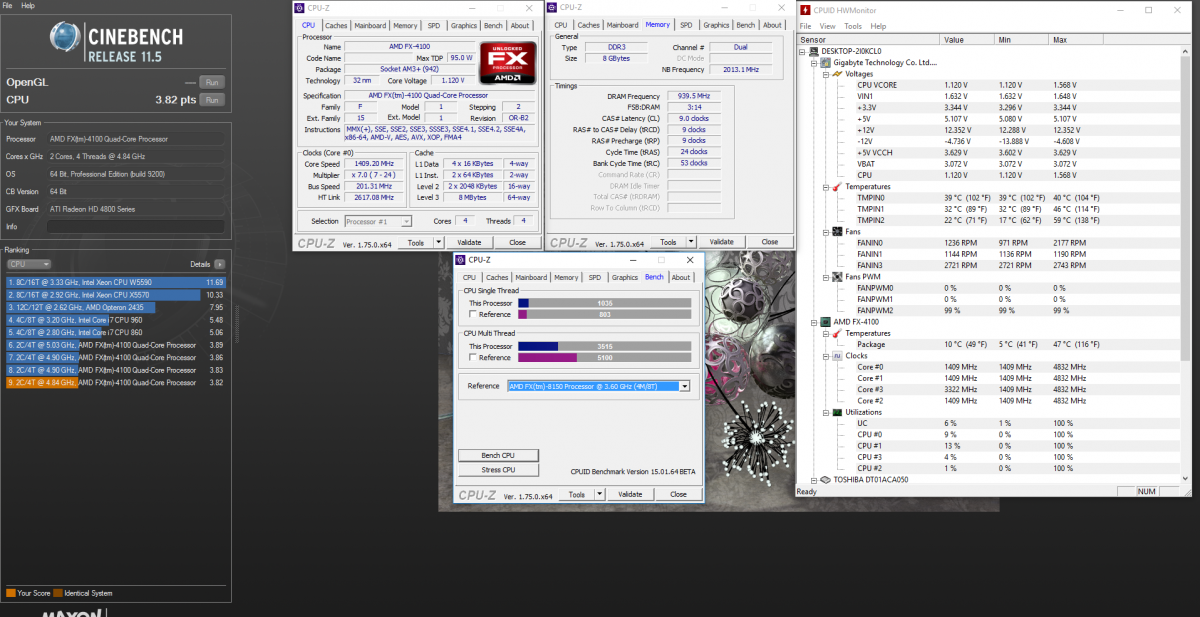Click the orange Your Score legend swatch
The width and height of the screenshot is (1200, 617).
point(10,593)
